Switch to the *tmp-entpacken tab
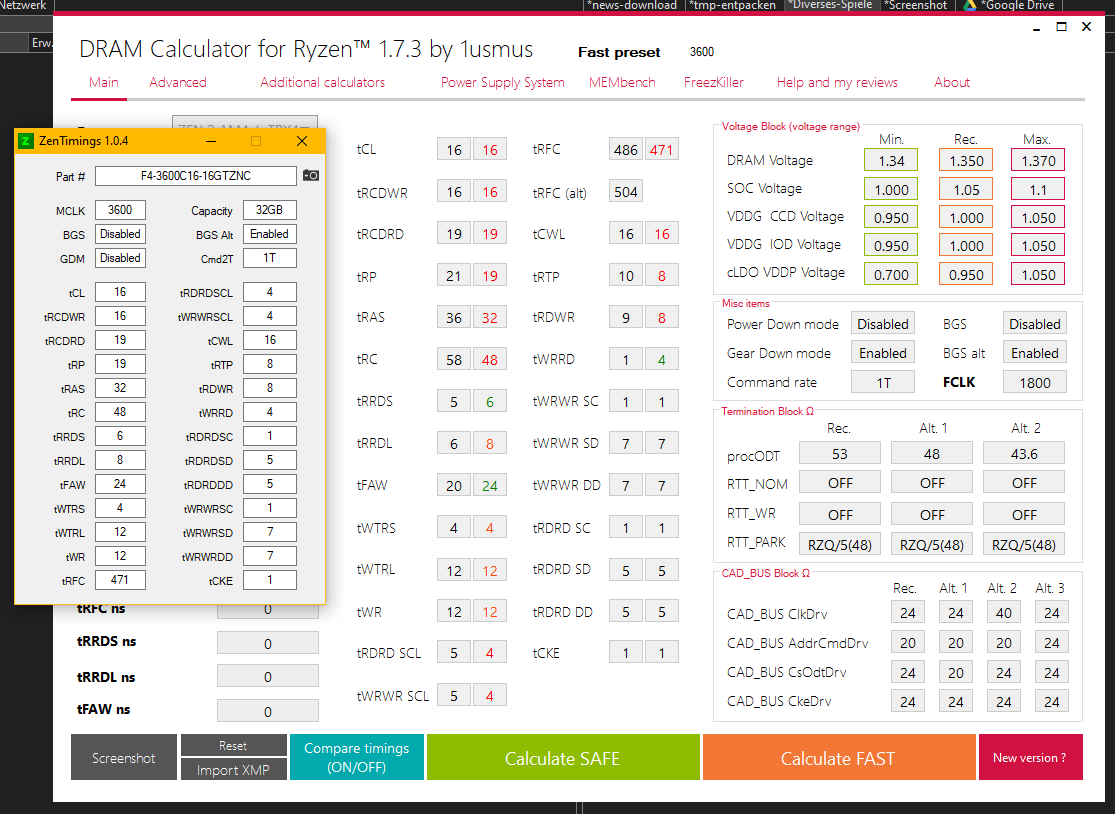The height and width of the screenshot is (814, 1115). tap(732, 5)
